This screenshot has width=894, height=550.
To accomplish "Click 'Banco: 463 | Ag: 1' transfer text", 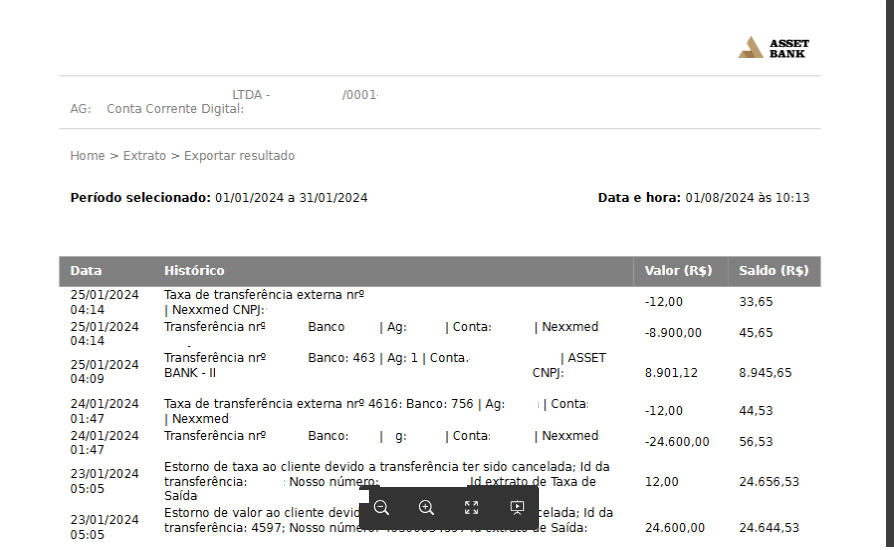I will (x=363, y=358).
